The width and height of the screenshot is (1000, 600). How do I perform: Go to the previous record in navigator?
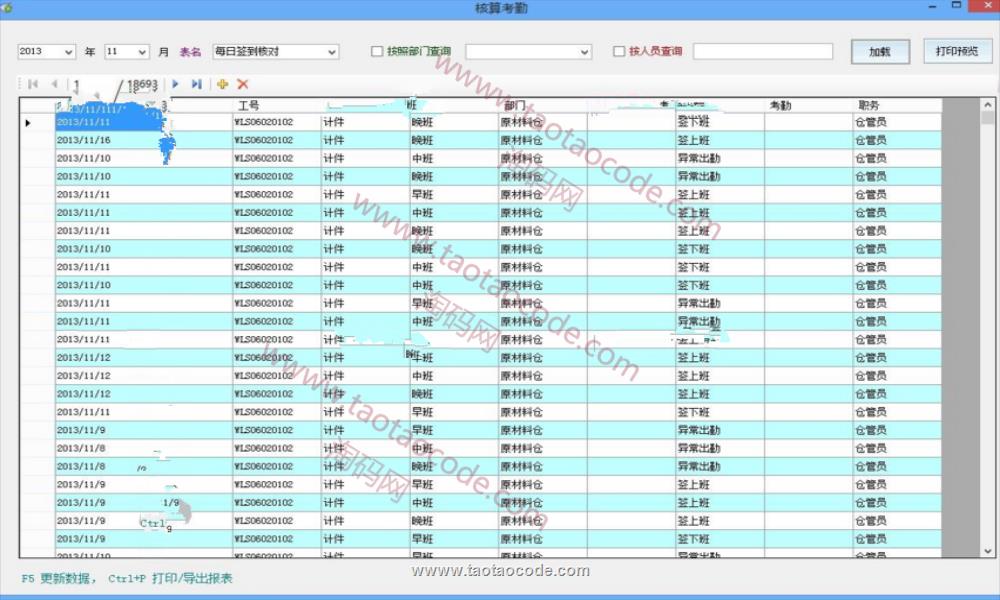[54, 85]
